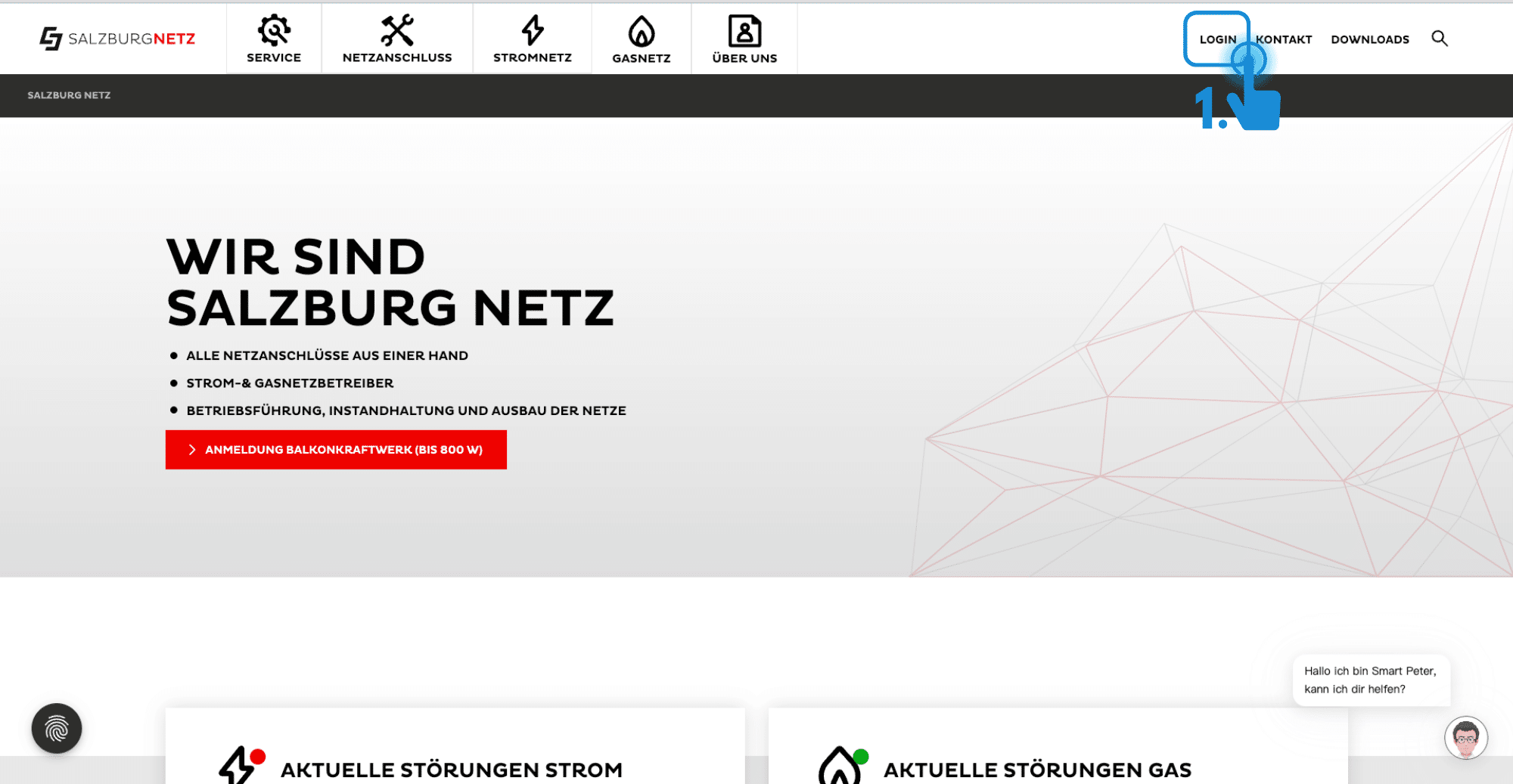Click 'Strom-& Gasnetzbetreiber' bullet text
The height and width of the screenshot is (784, 1513).
tap(290, 383)
